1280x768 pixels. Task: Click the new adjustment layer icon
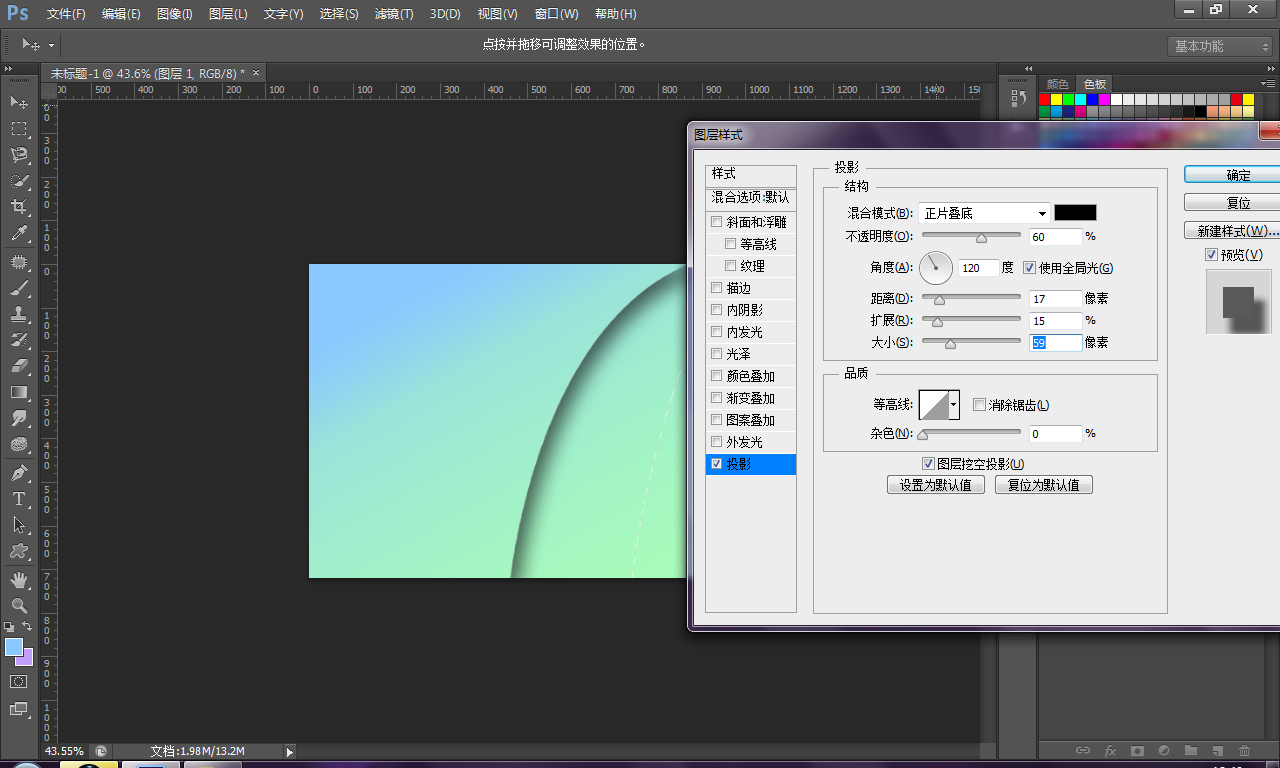[x=1164, y=750]
